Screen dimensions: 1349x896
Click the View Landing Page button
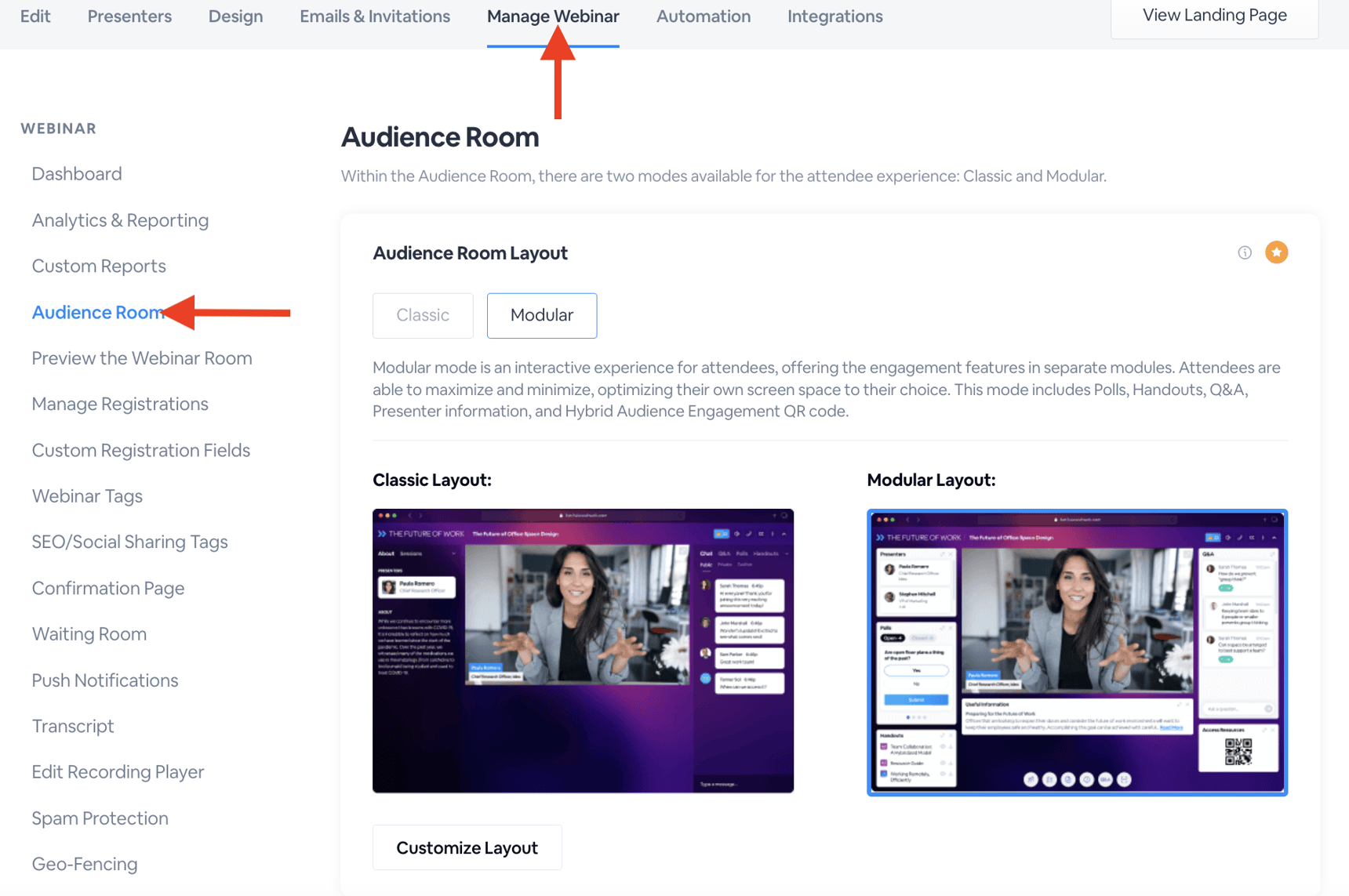tap(1214, 15)
